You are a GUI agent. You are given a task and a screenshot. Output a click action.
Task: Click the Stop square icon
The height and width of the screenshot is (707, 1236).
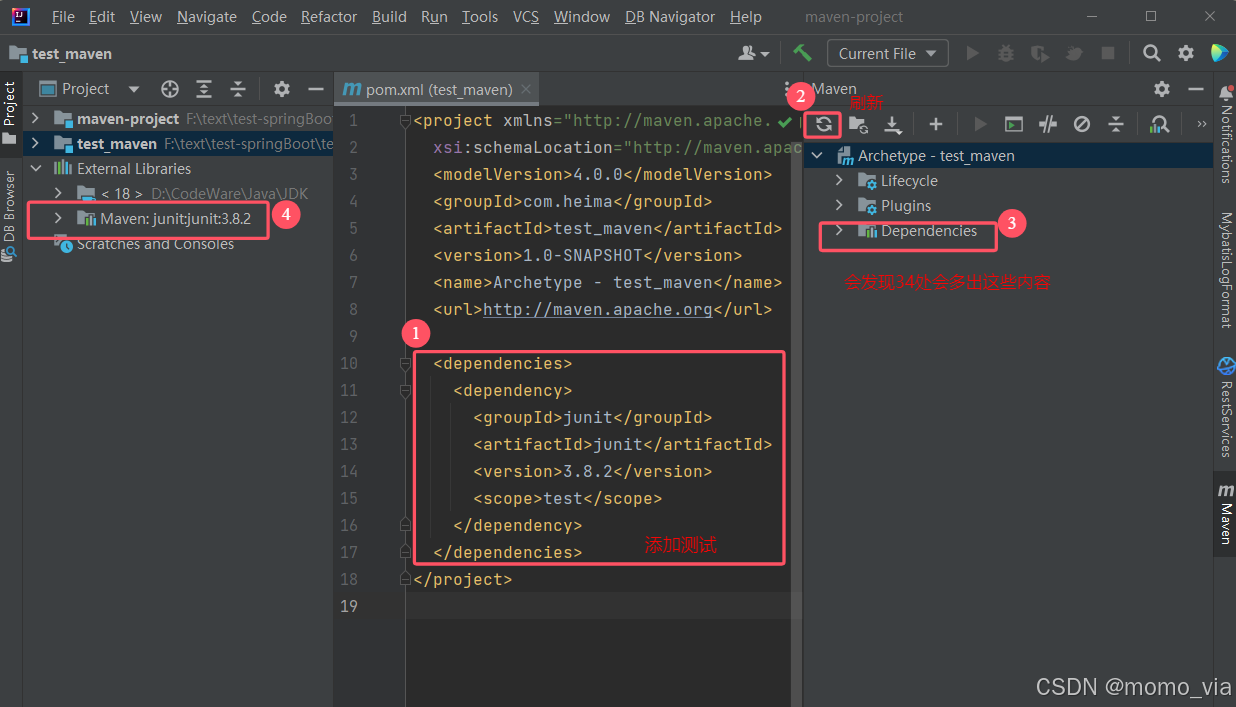tap(1108, 53)
